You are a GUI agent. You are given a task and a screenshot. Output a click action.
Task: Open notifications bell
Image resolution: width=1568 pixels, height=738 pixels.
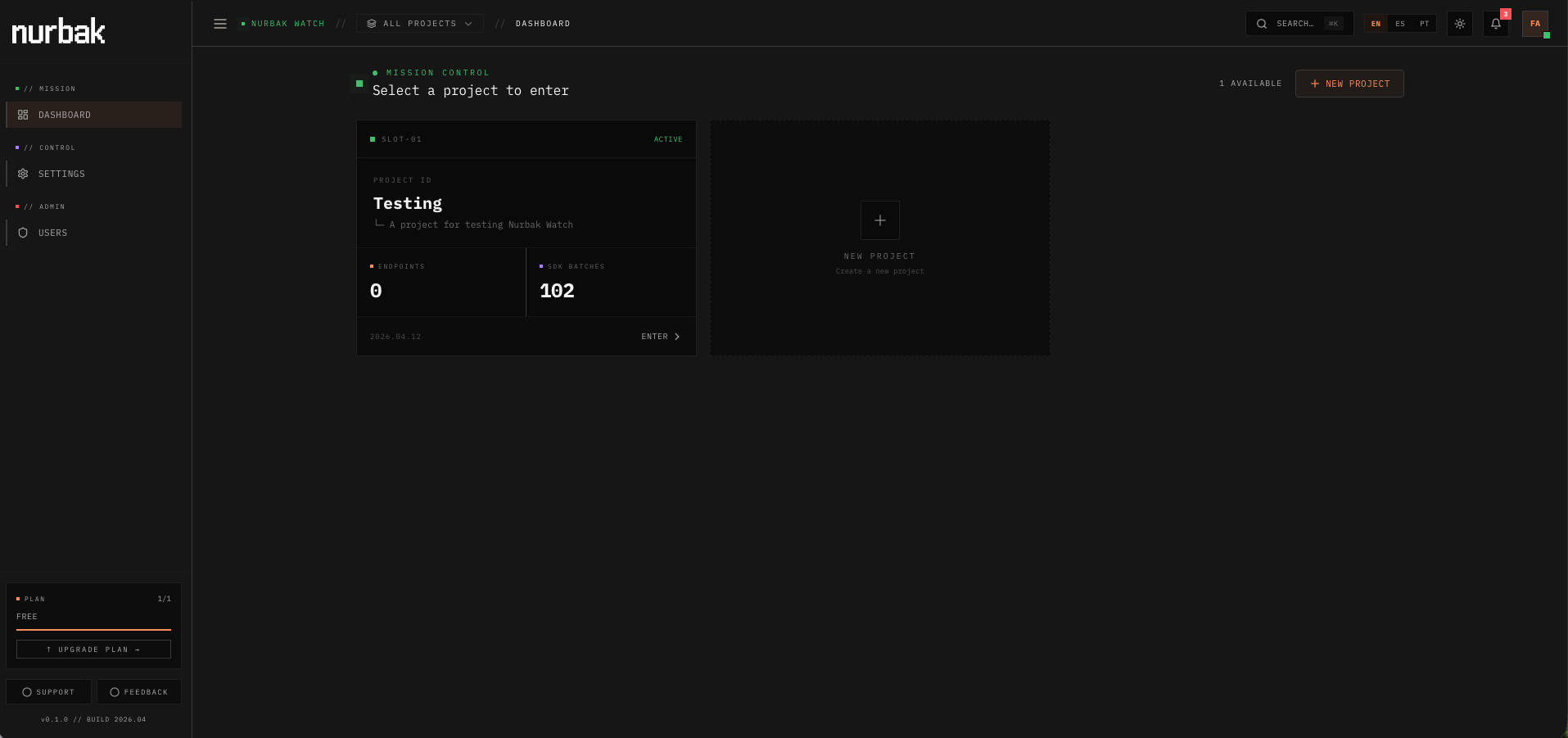1496,24
